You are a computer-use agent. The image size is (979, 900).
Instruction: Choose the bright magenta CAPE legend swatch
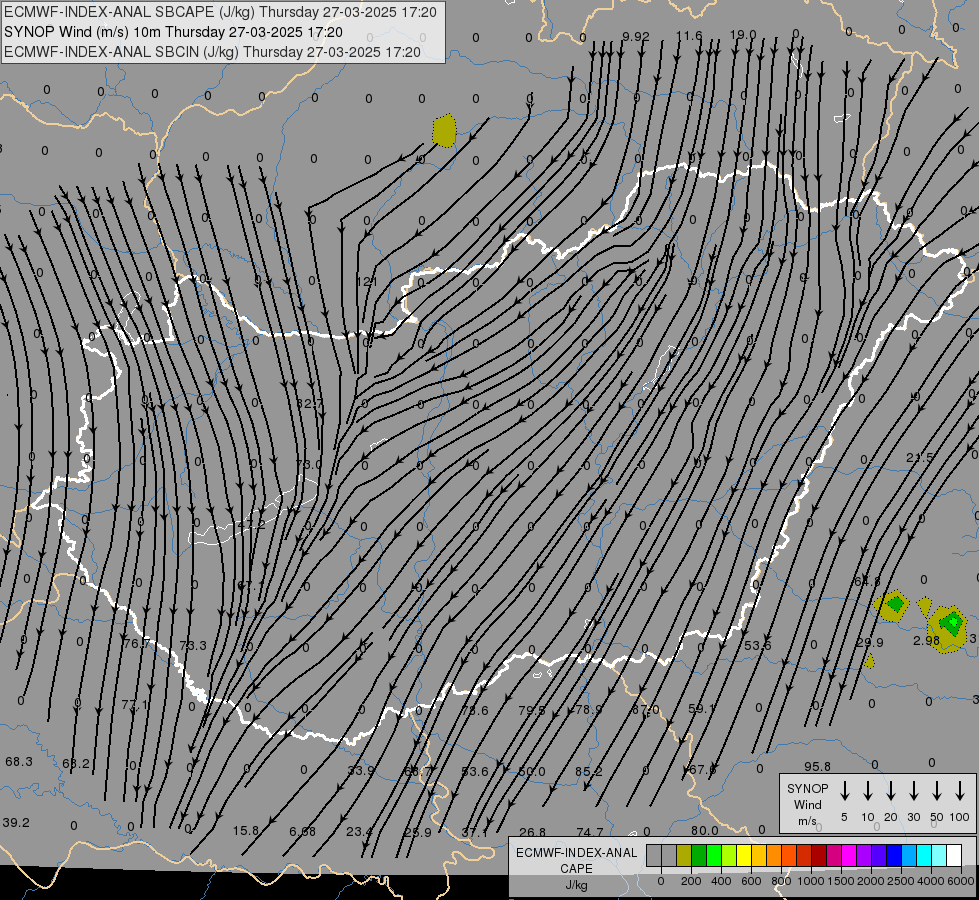(x=849, y=856)
